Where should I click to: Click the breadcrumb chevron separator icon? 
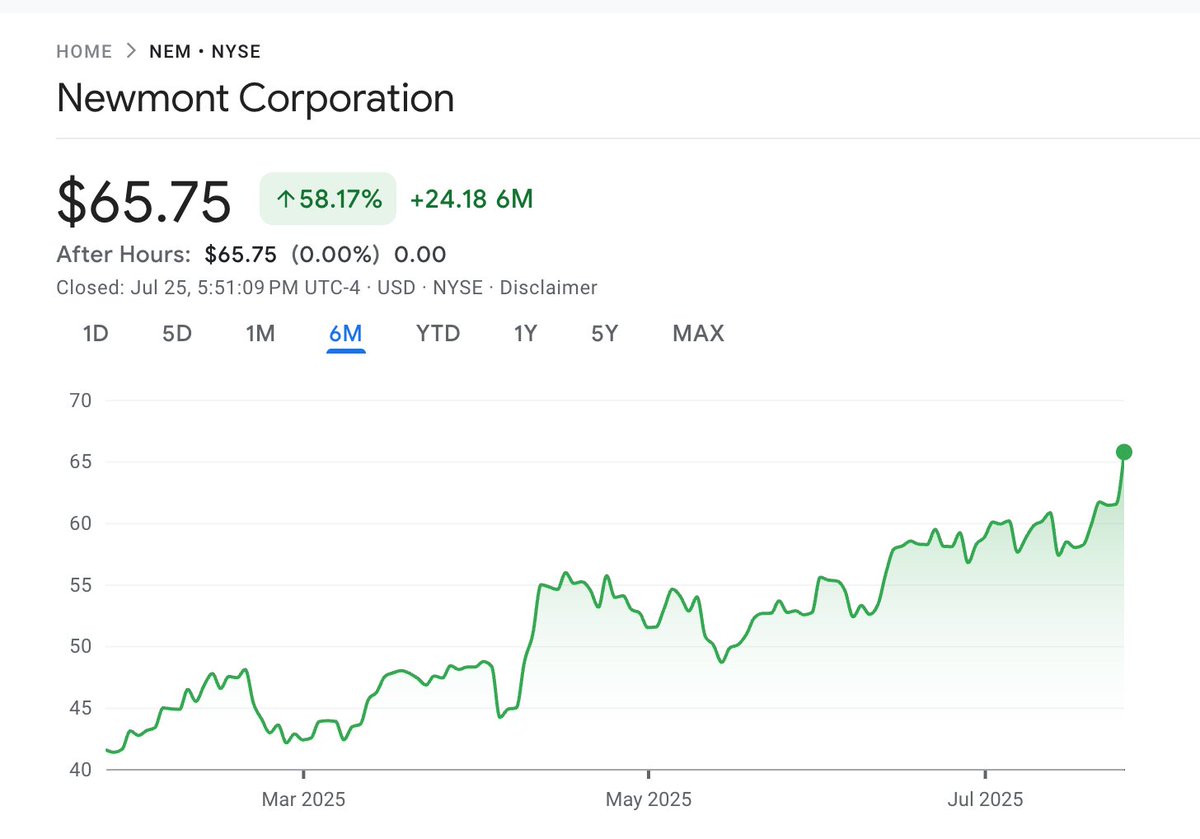point(131,52)
